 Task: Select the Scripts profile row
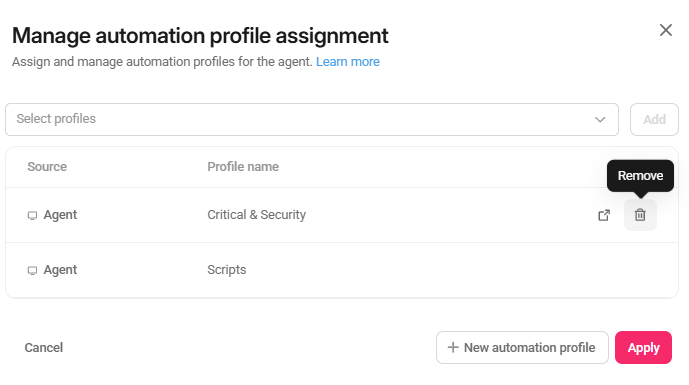342,270
